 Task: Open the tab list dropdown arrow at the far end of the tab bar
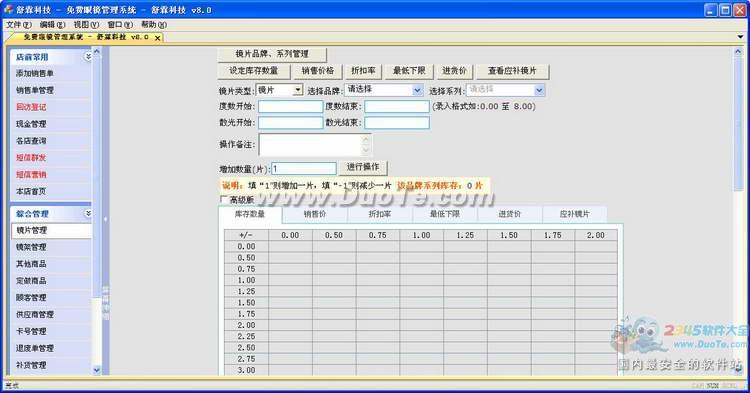coord(740,37)
